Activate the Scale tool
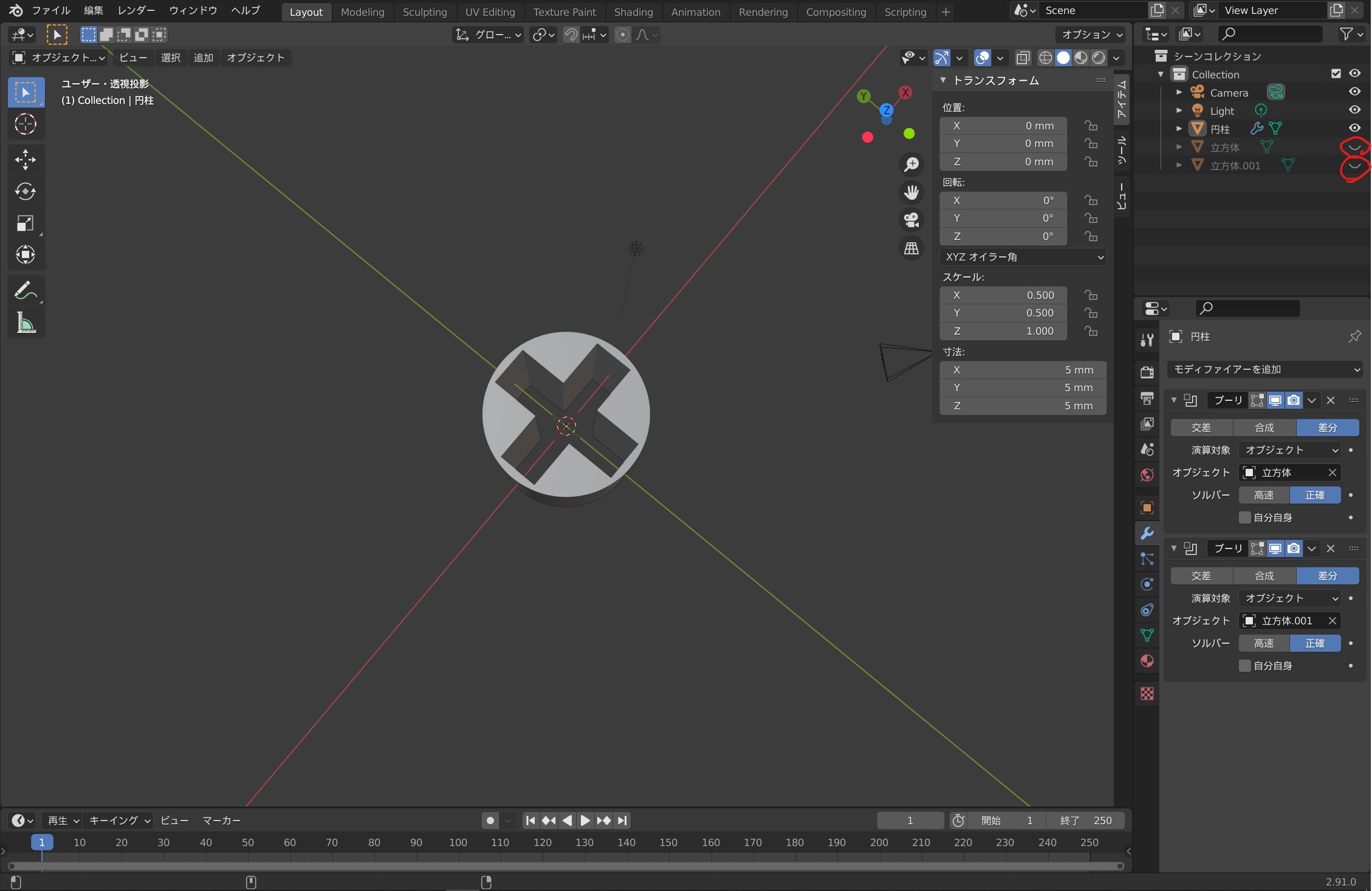This screenshot has width=1372, height=891. 25,223
